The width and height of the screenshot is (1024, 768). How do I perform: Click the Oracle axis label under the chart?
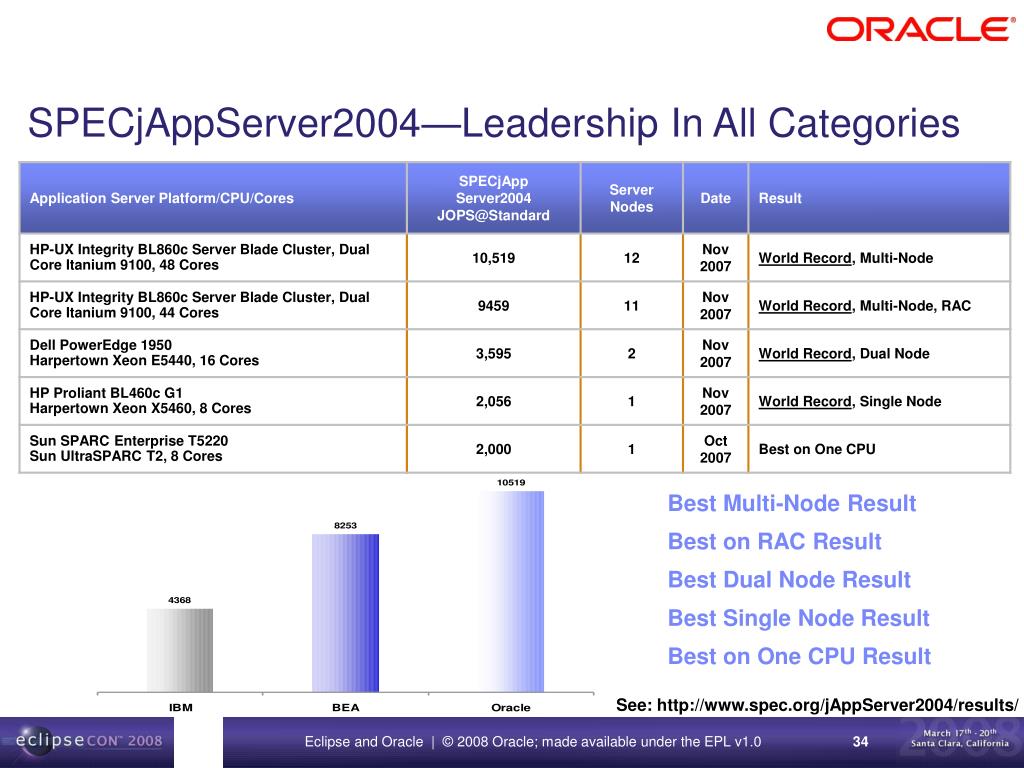coord(511,707)
